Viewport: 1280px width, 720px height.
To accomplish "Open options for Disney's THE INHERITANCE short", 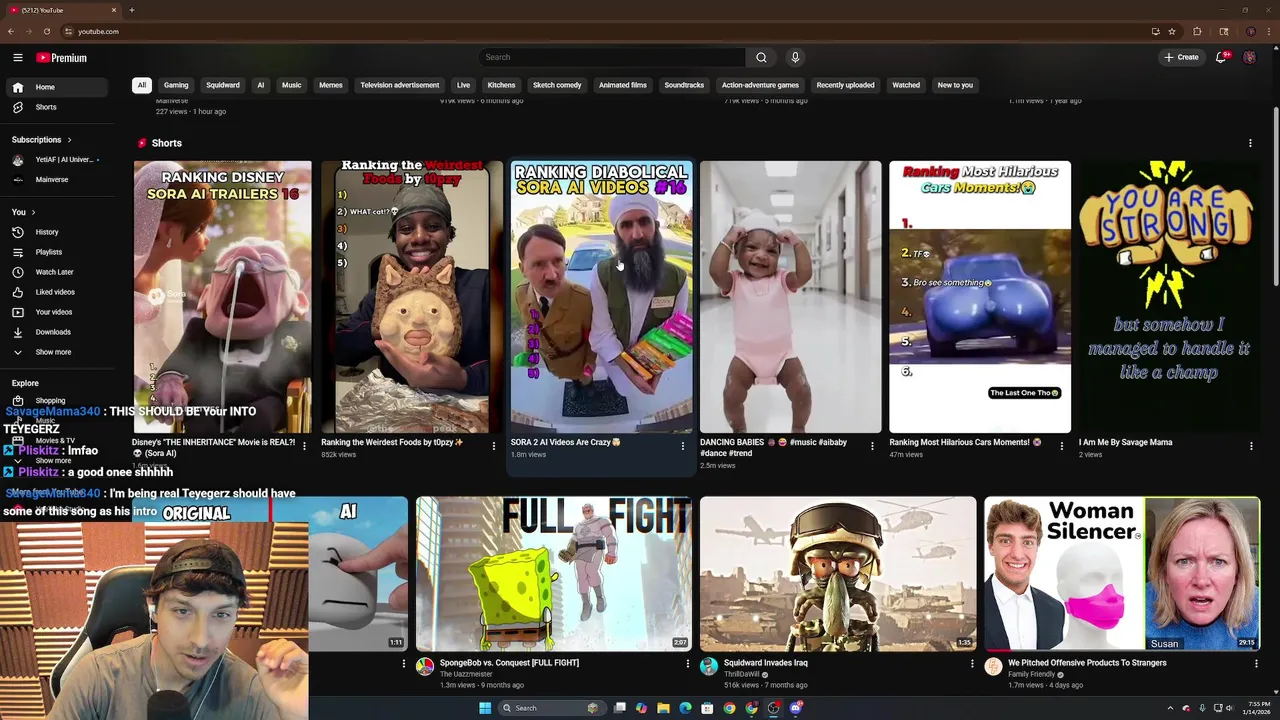I will click(304, 446).
